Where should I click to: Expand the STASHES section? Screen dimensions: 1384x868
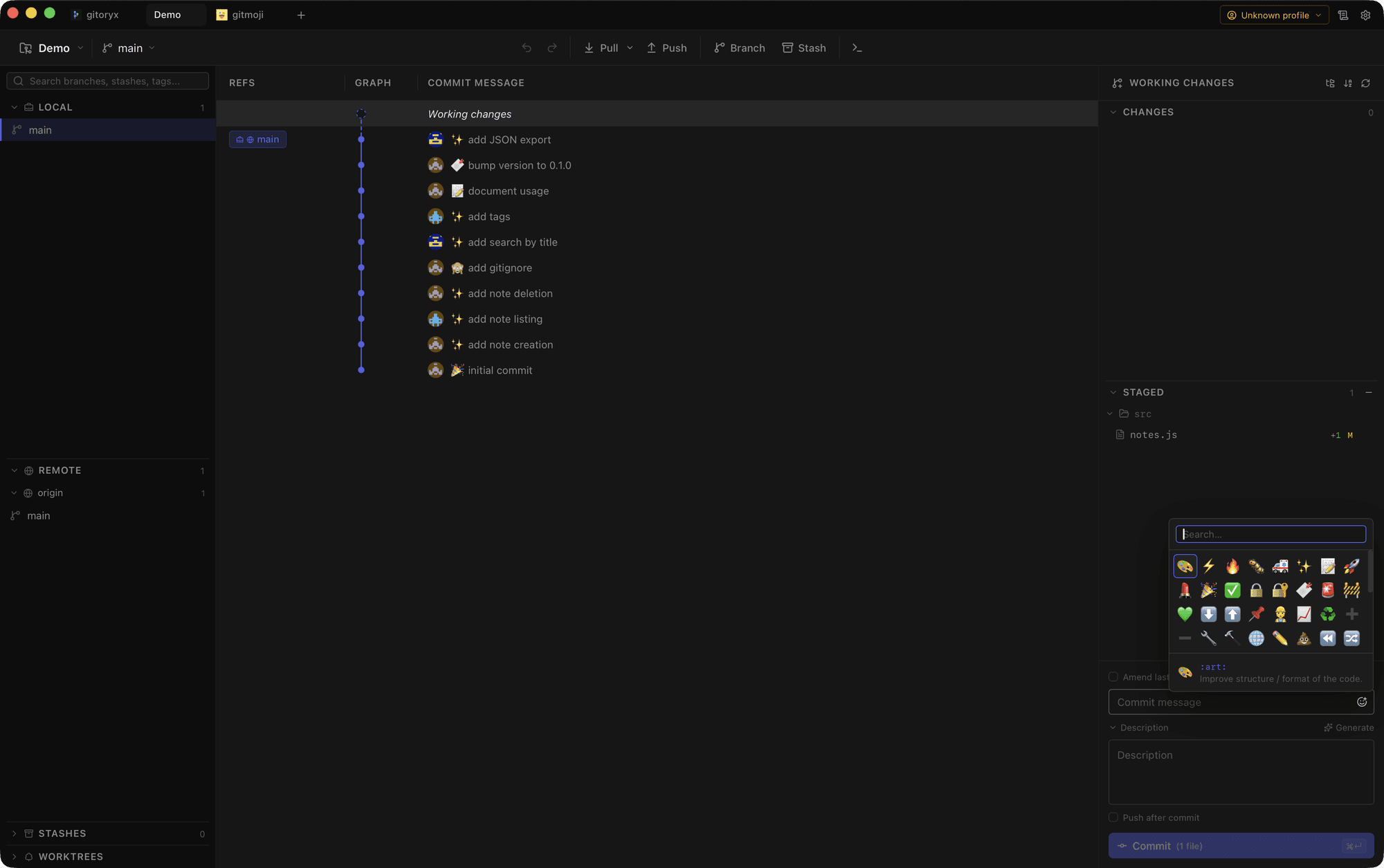15,833
